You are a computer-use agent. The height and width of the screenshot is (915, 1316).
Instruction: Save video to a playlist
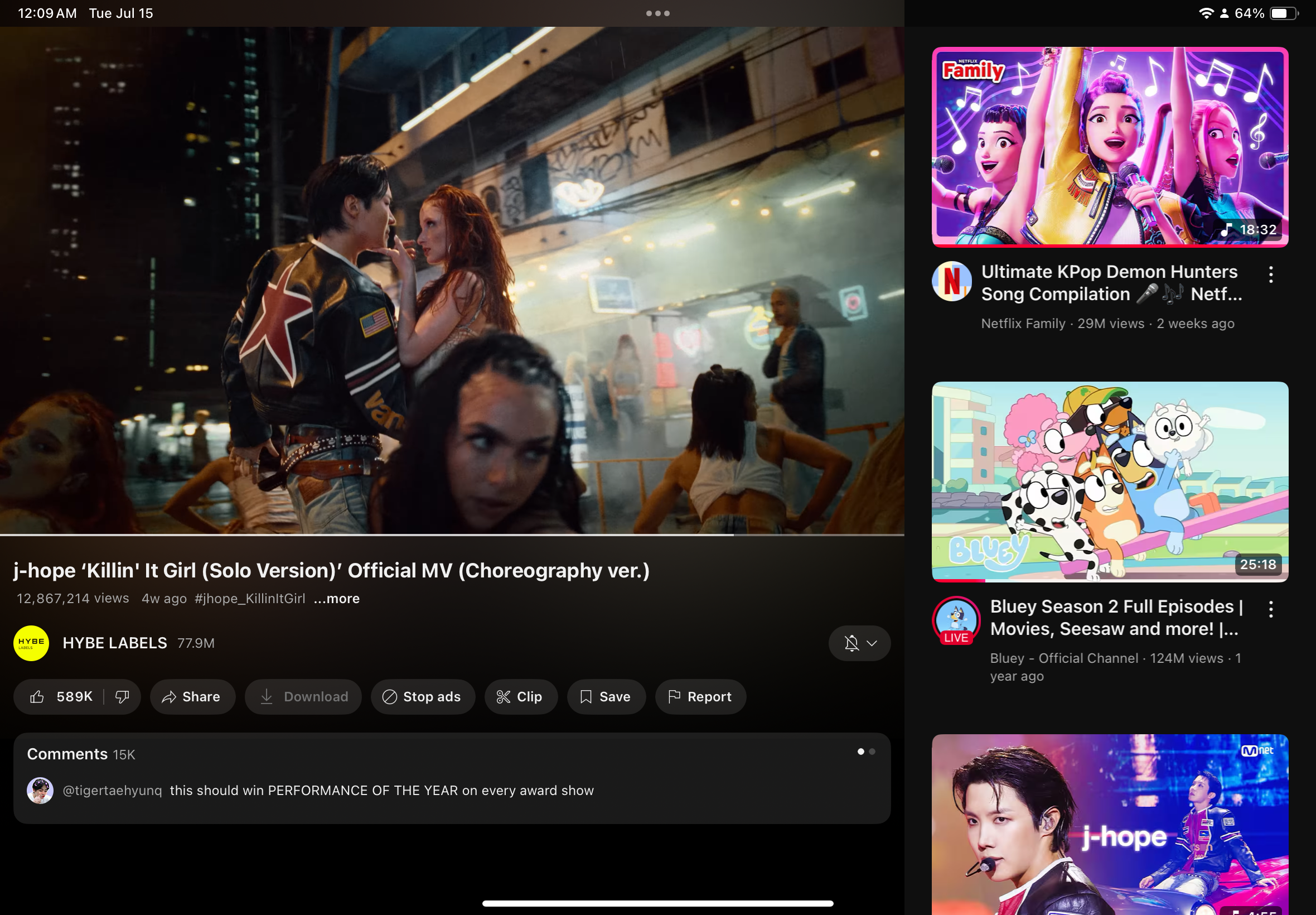pos(606,696)
